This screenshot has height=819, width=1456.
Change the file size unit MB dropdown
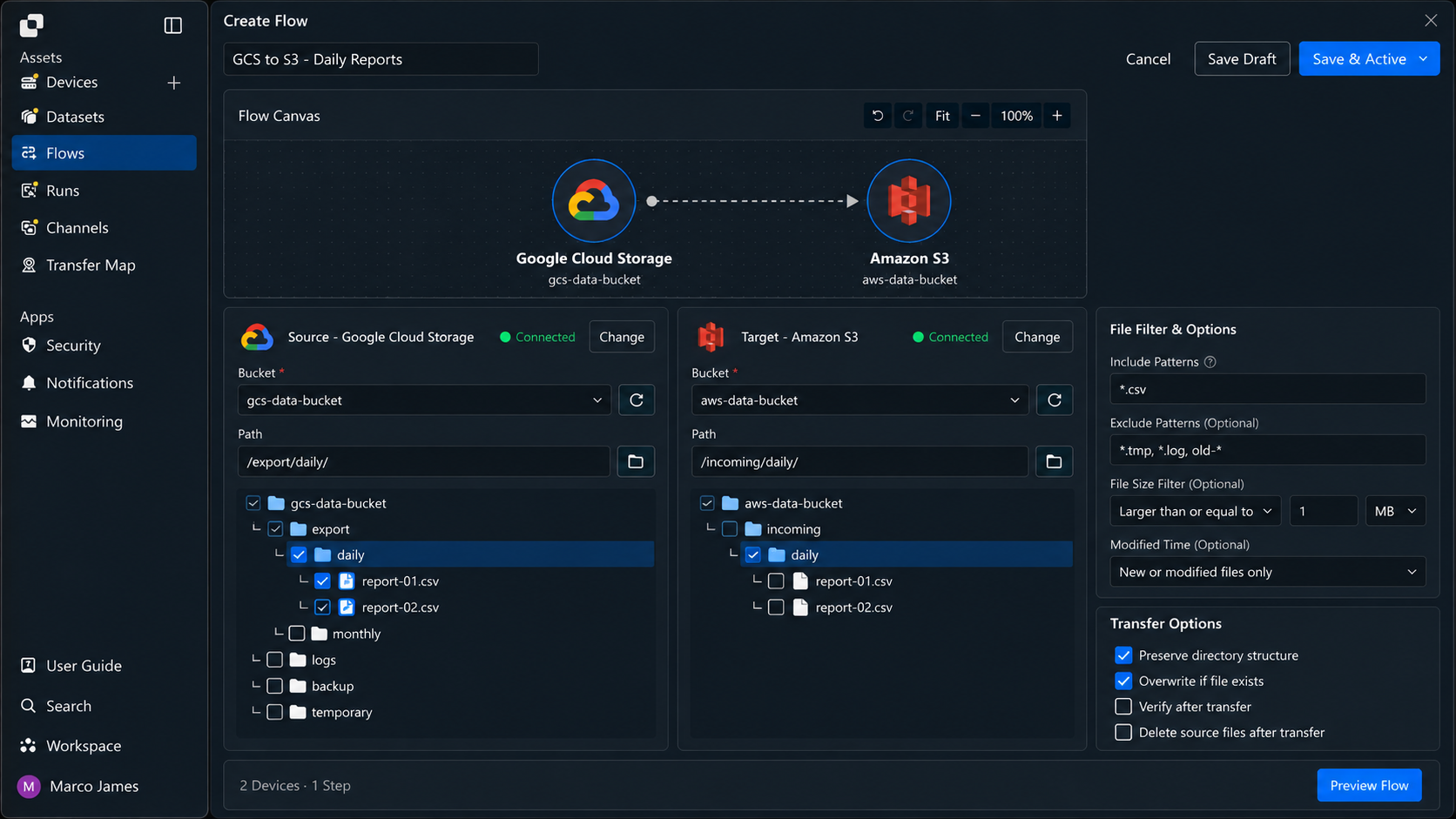[1395, 511]
